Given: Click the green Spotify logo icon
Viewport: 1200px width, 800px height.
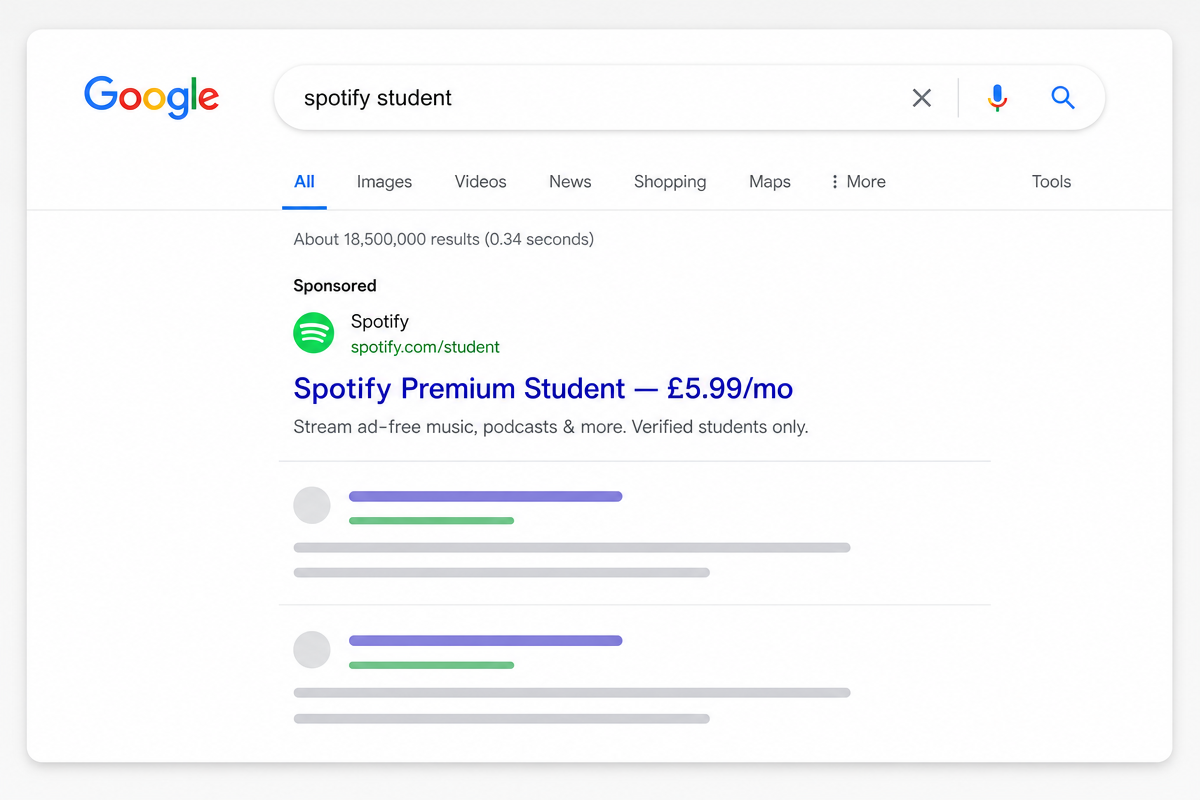Looking at the screenshot, I should pos(314,333).
